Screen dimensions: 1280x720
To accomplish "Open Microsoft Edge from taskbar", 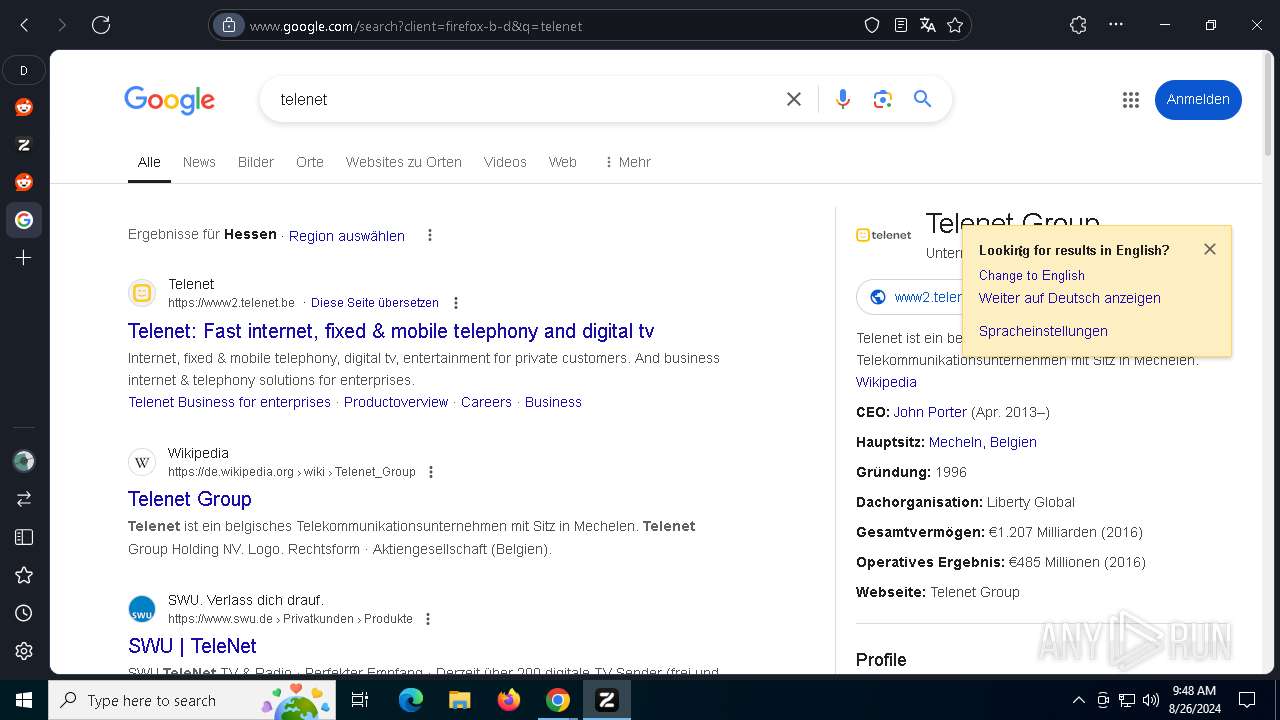I will (x=411, y=700).
